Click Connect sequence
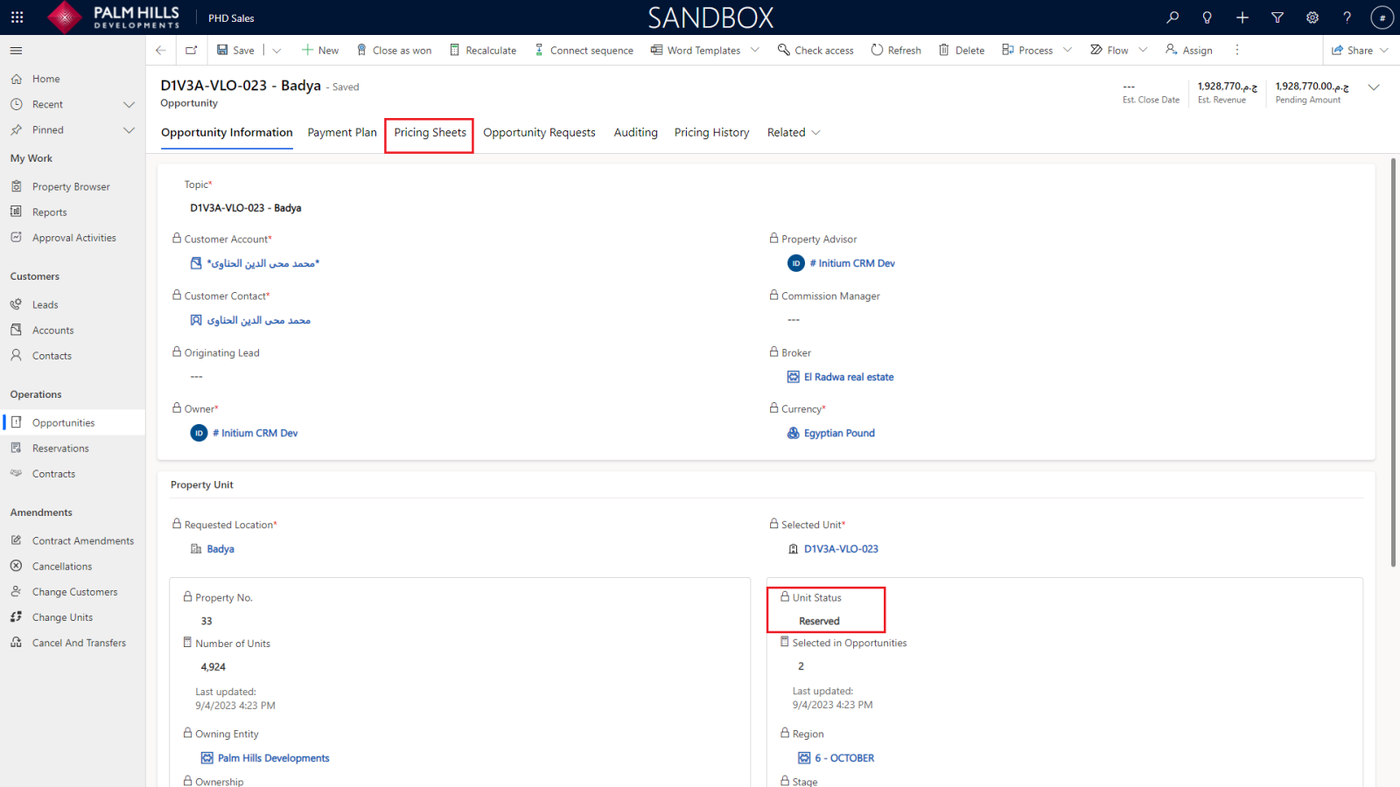This screenshot has width=1400, height=787. [584, 50]
